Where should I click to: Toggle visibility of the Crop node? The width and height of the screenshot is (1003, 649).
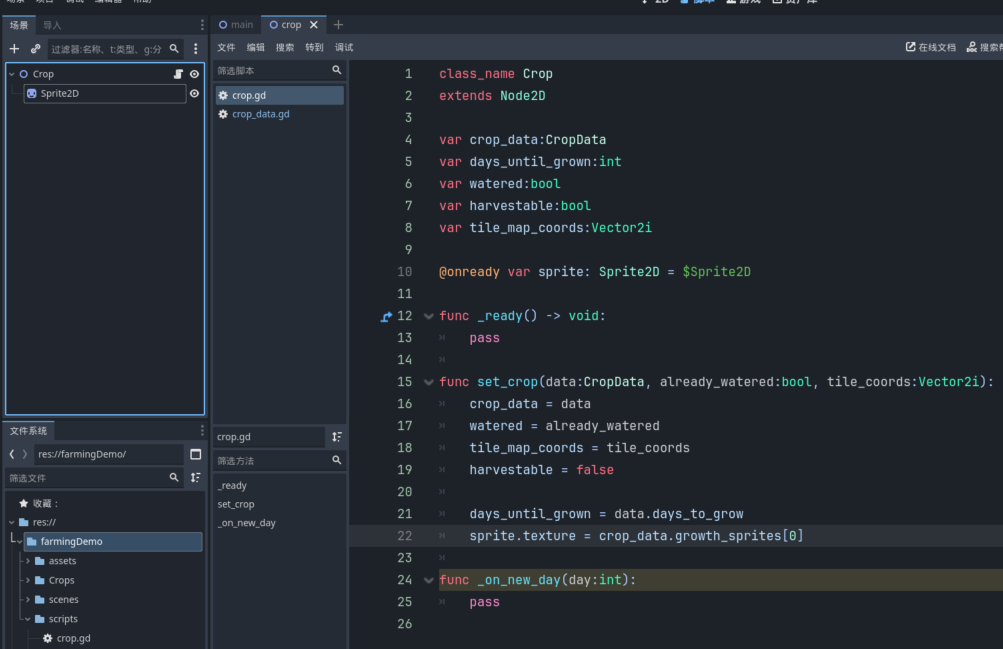coord(194,74)
